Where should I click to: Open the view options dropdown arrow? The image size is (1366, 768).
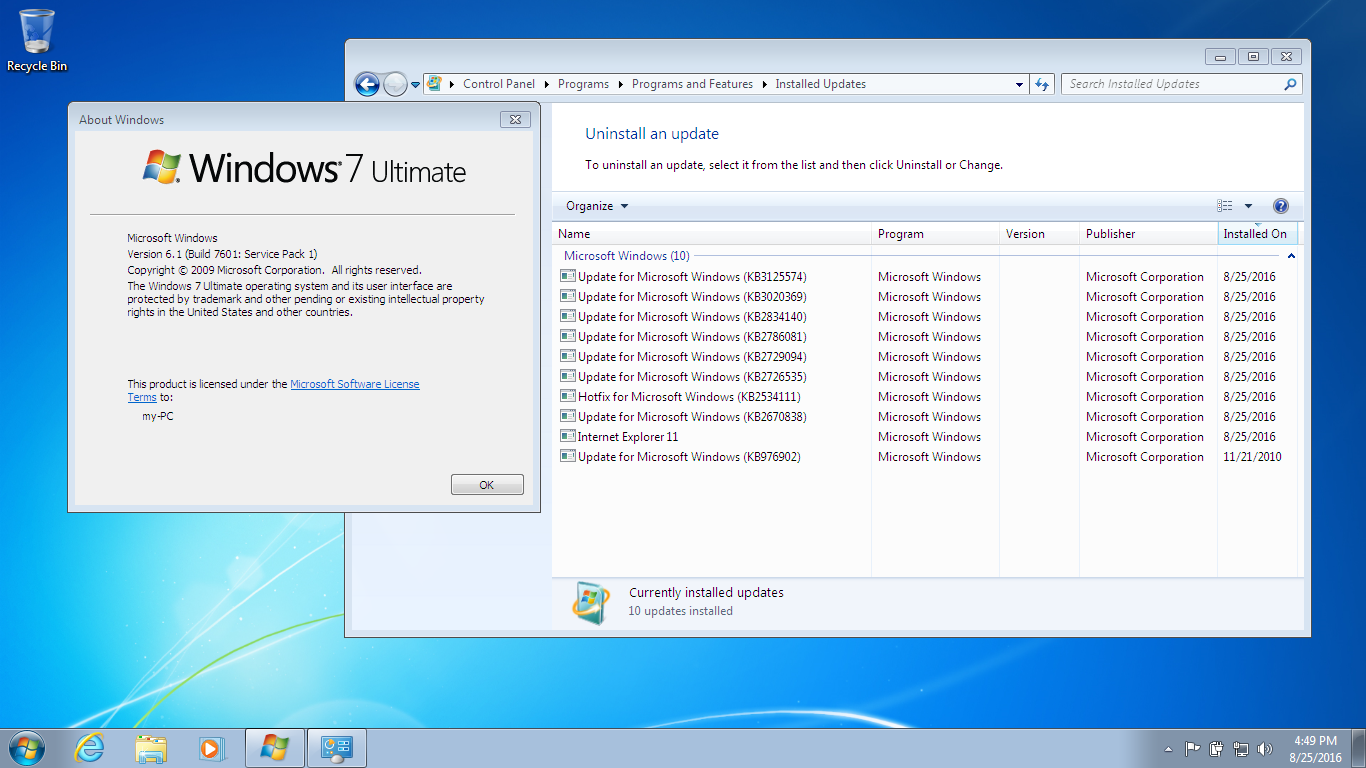point(1248,206)
